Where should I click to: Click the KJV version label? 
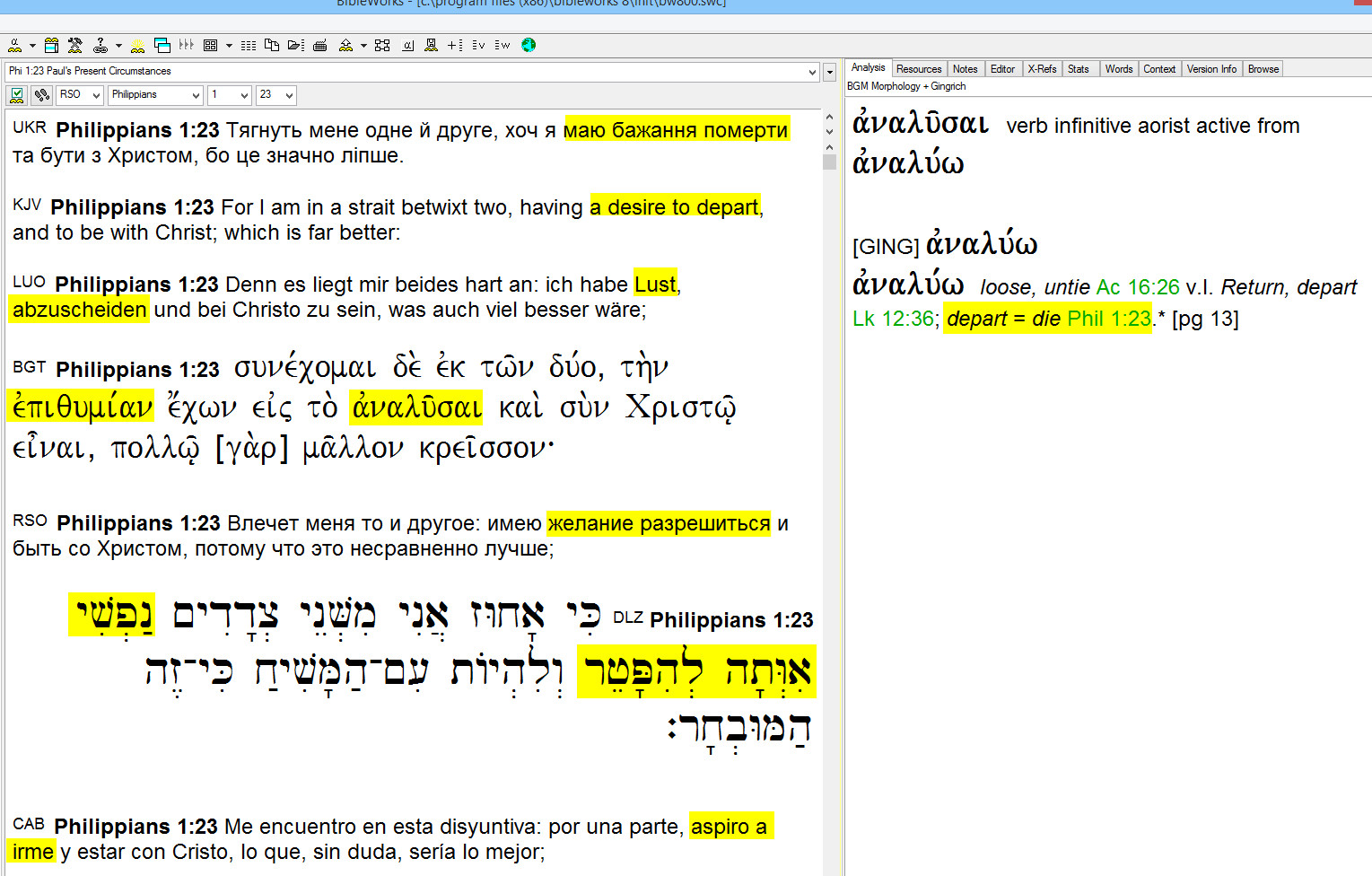[27, 205]
